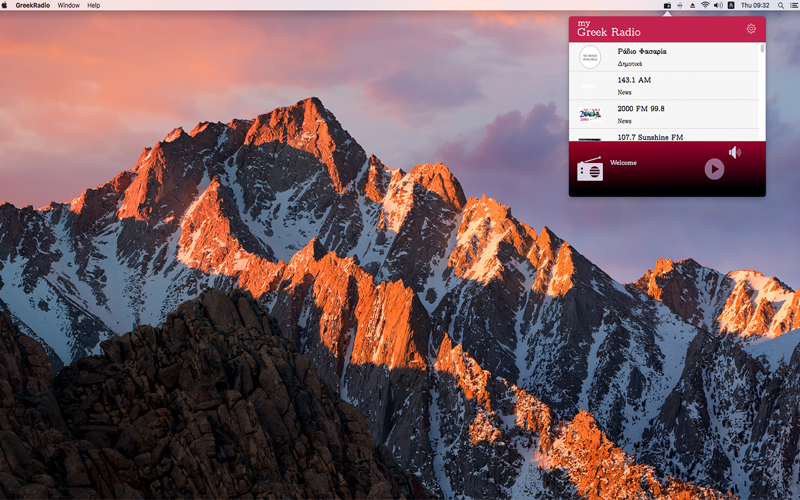Open the Notification Center icon
Screen dimensions: 800x500
coord(794,5)
